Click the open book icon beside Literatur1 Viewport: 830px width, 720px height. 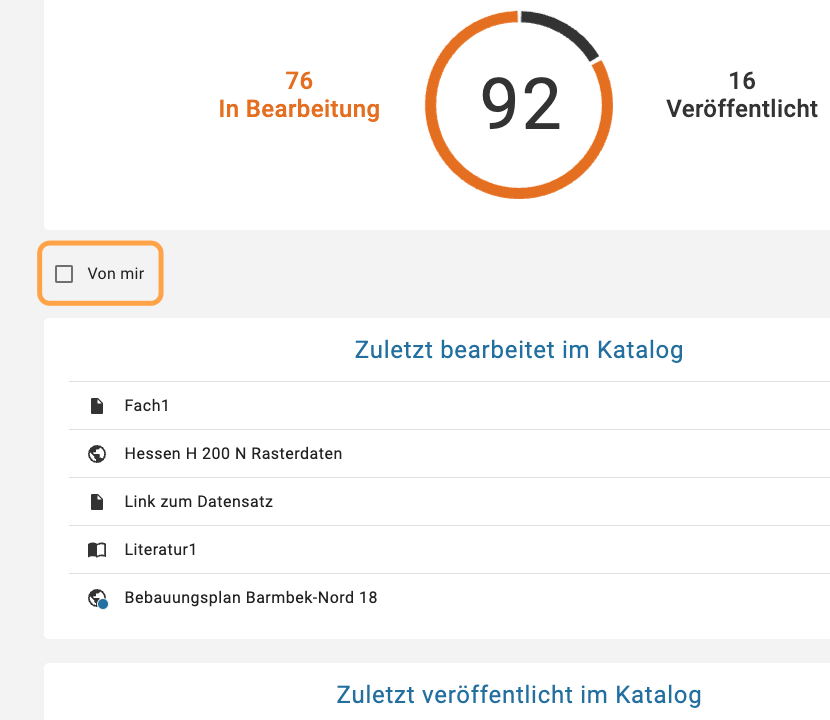(x=97, y=550)
